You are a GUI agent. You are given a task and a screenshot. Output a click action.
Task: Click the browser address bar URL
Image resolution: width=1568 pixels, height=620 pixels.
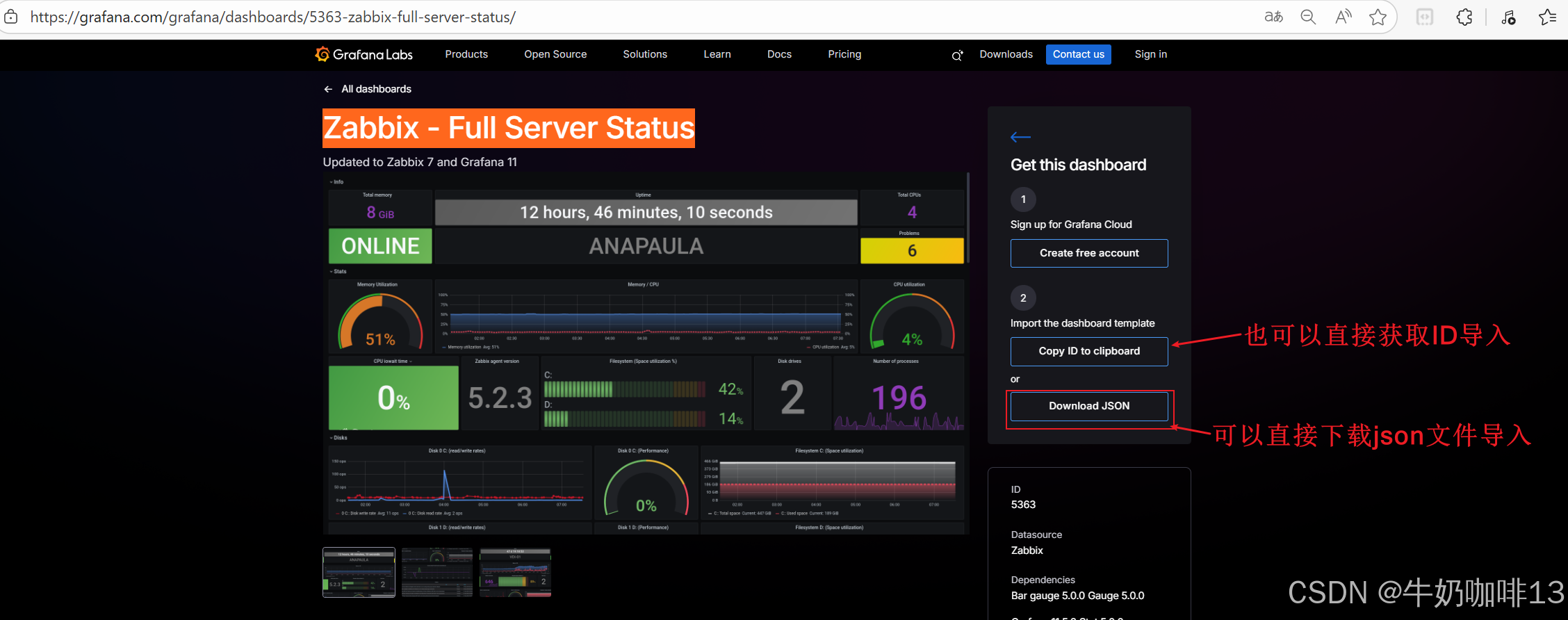273,17
